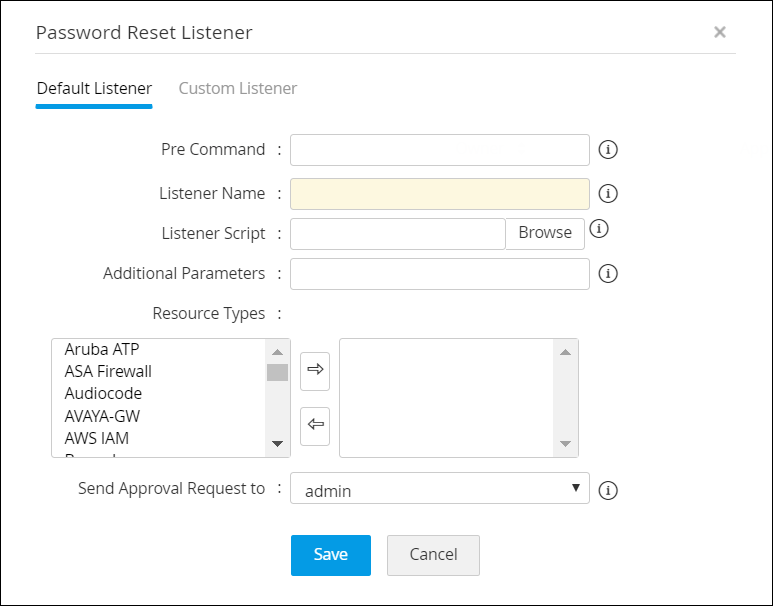Click the info icon beside Pre Command
The height and width of the screenshot is (606, 773).
pos(608,150)
